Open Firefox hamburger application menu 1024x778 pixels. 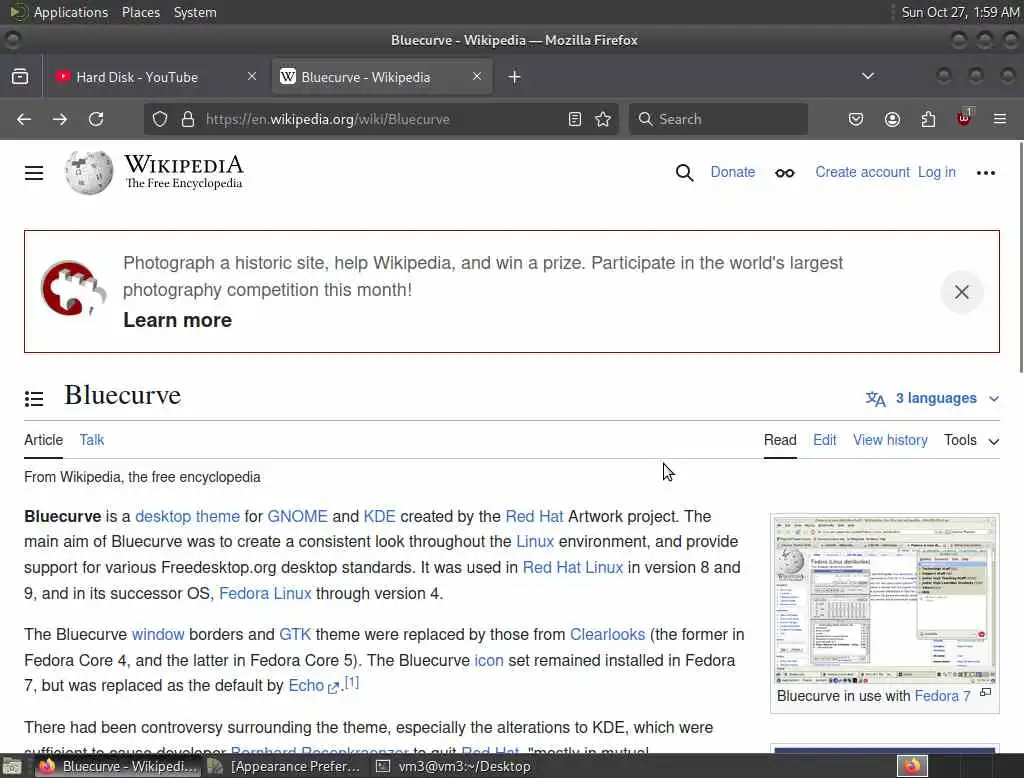click(1000, 119)
